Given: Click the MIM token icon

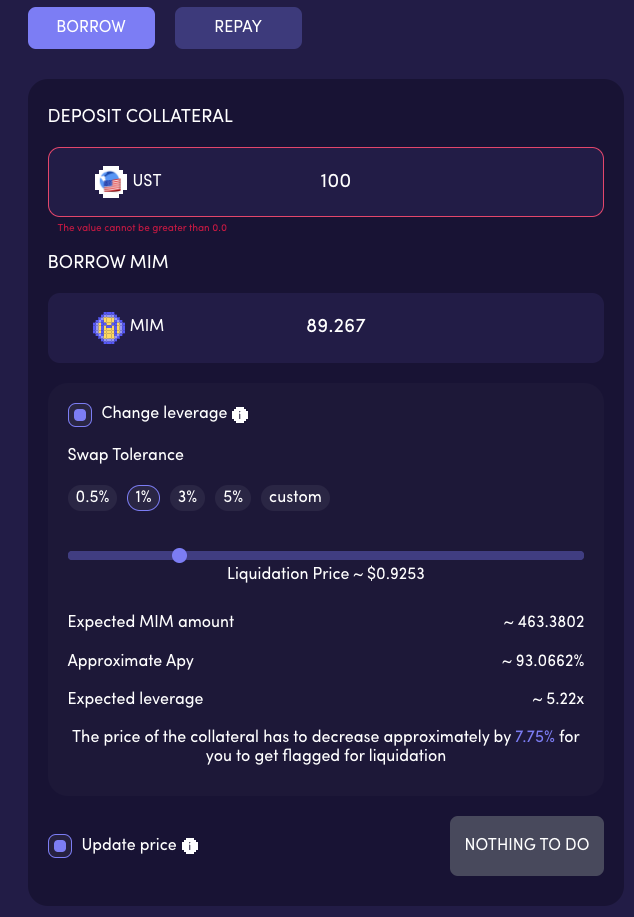Looking at the screenshot, I should (107, 327).
